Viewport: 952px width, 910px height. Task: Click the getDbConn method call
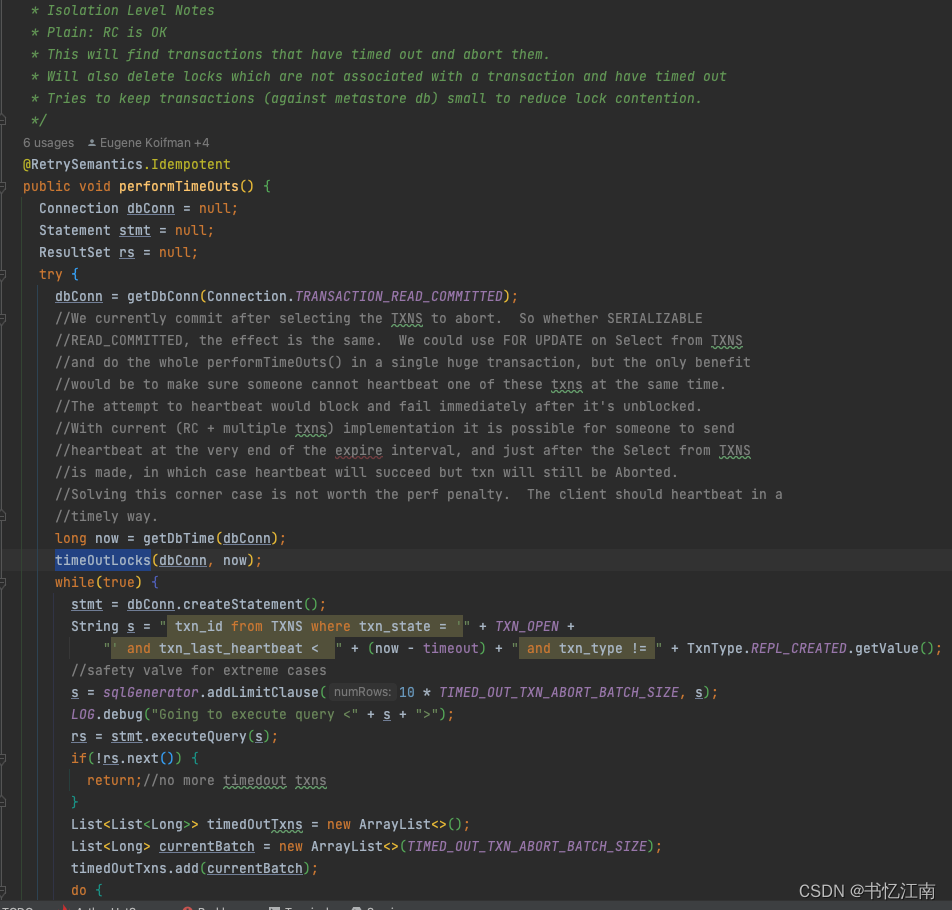[x=163, y=296]
